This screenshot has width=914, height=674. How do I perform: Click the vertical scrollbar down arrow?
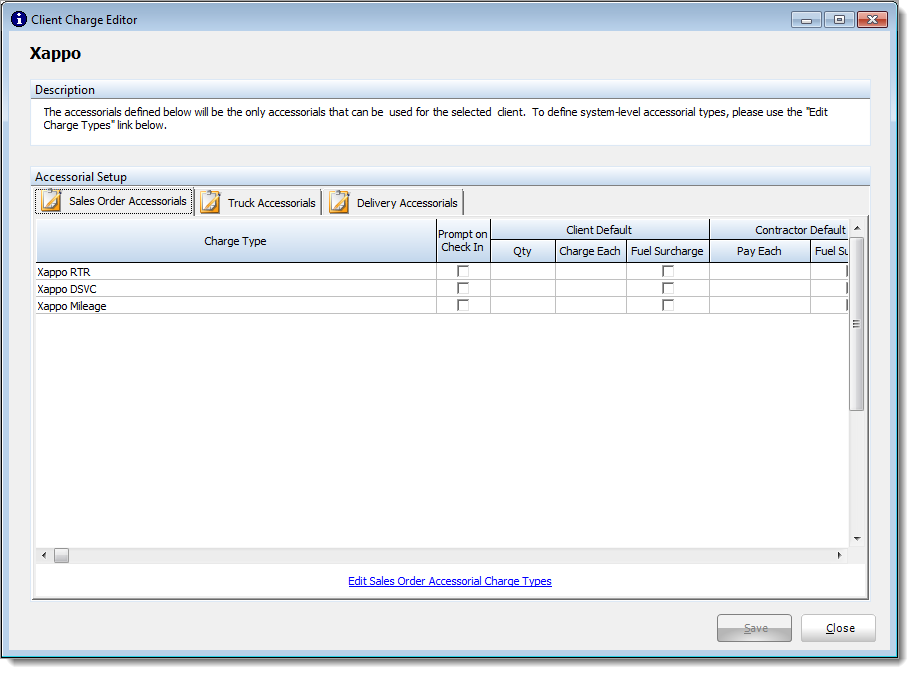(857, 539)
